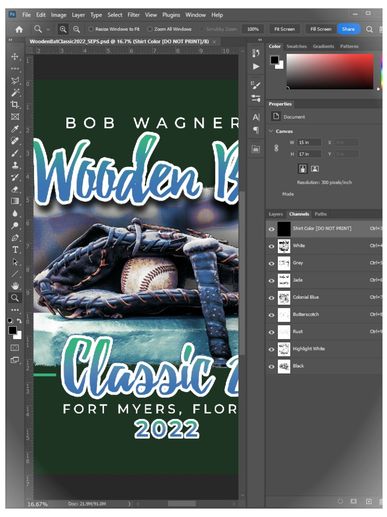This screenshot has height=517, width=387.
Task: Open the search magnifier next to Share
Action: click(x=369, y=29)
